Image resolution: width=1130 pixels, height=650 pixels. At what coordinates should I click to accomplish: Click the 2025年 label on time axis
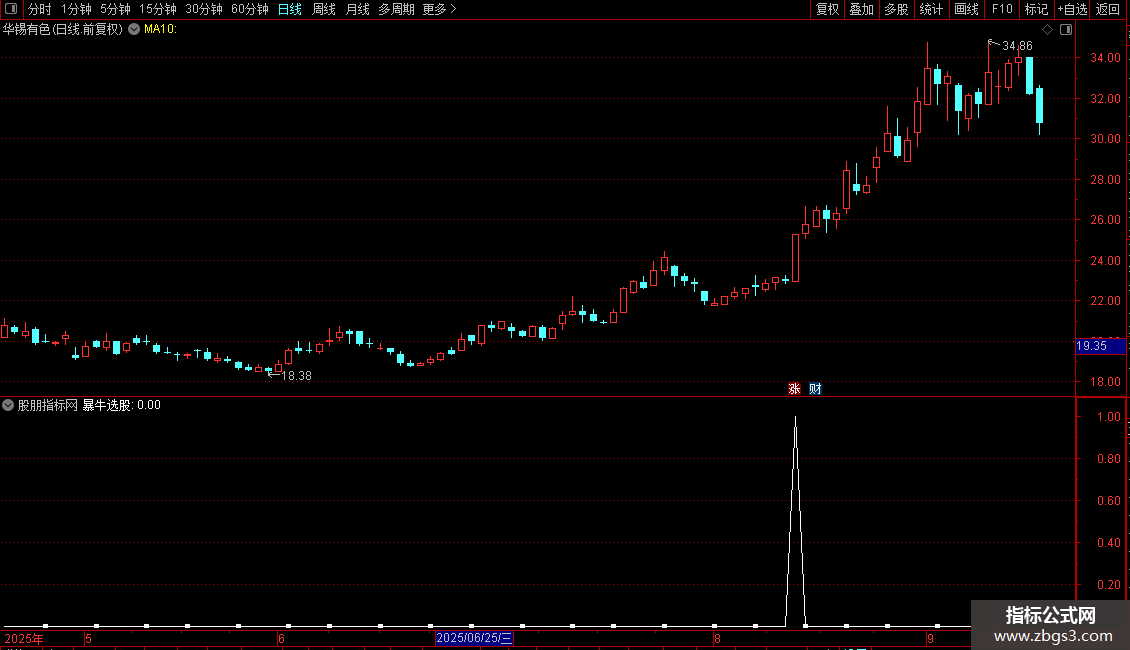click(x=24, y=638)
